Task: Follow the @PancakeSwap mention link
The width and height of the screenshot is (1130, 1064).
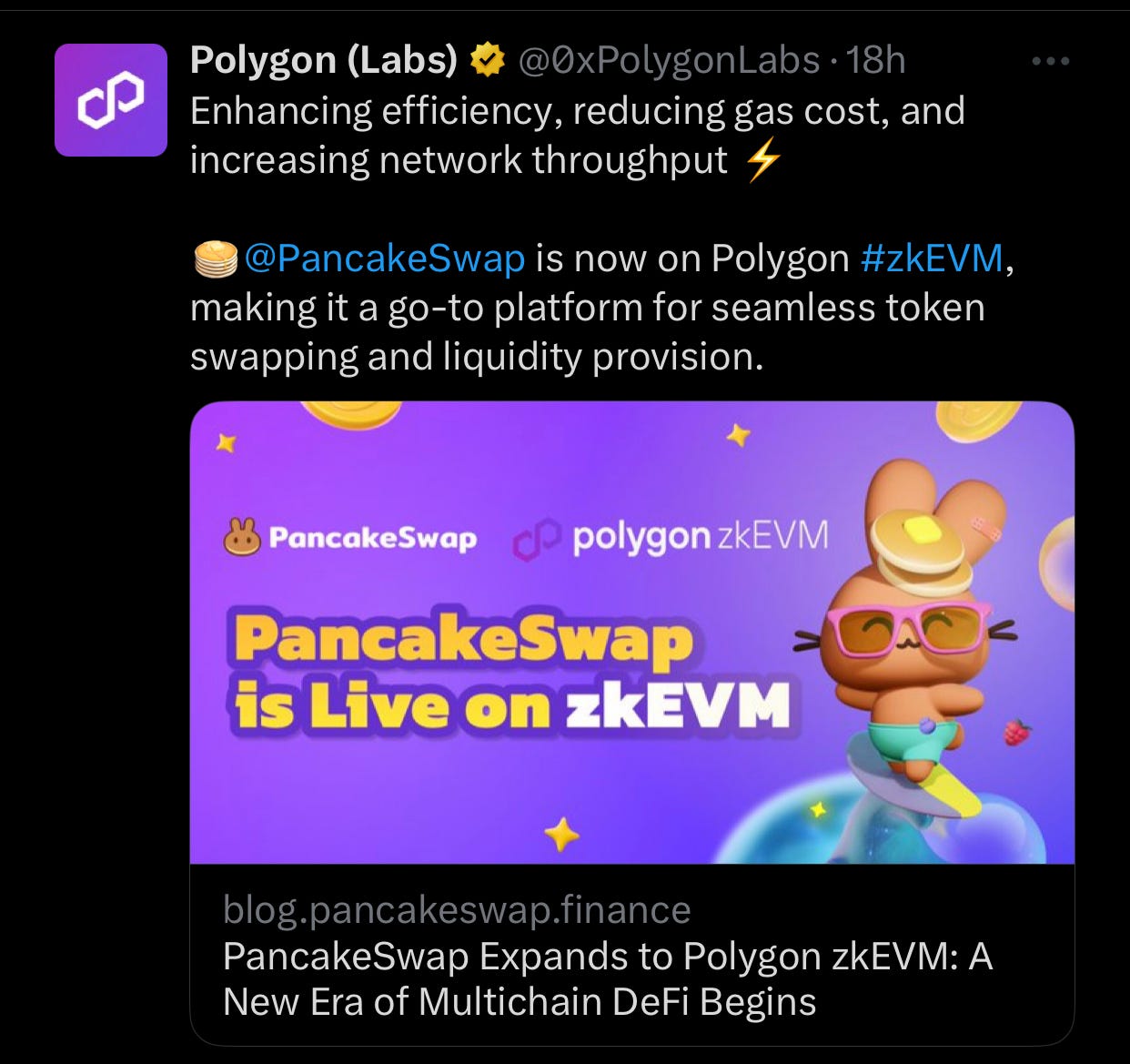Action: [x=385, y=258]
